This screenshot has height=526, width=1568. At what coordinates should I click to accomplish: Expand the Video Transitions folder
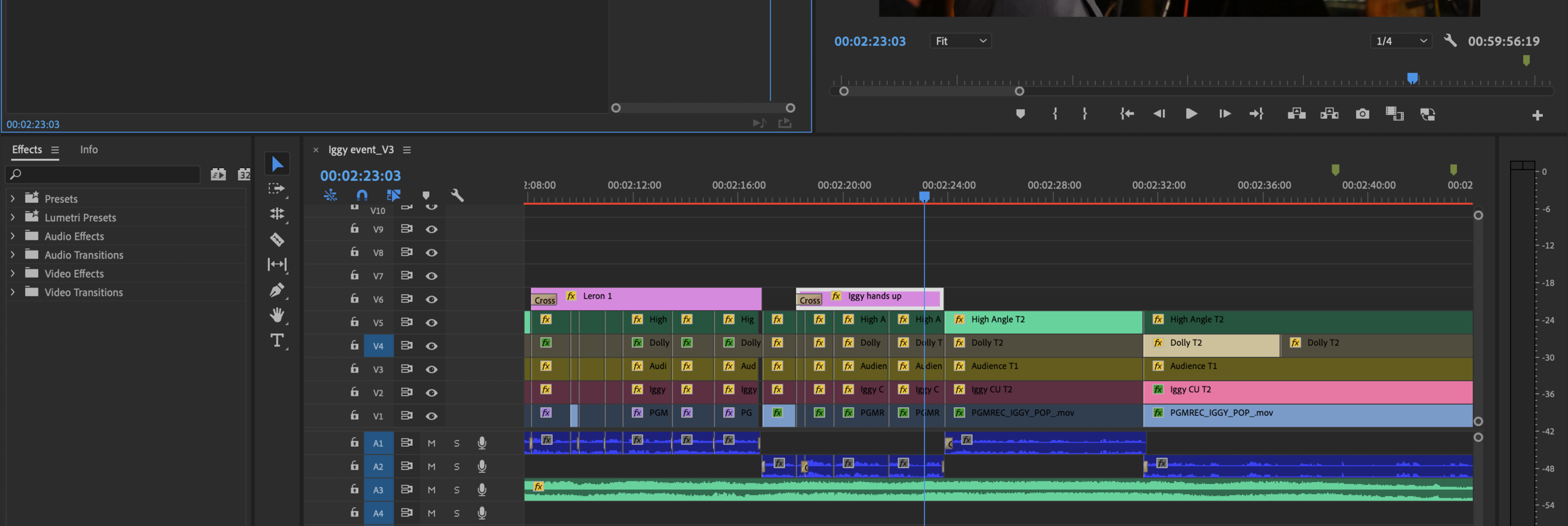[x=13, y=292]
